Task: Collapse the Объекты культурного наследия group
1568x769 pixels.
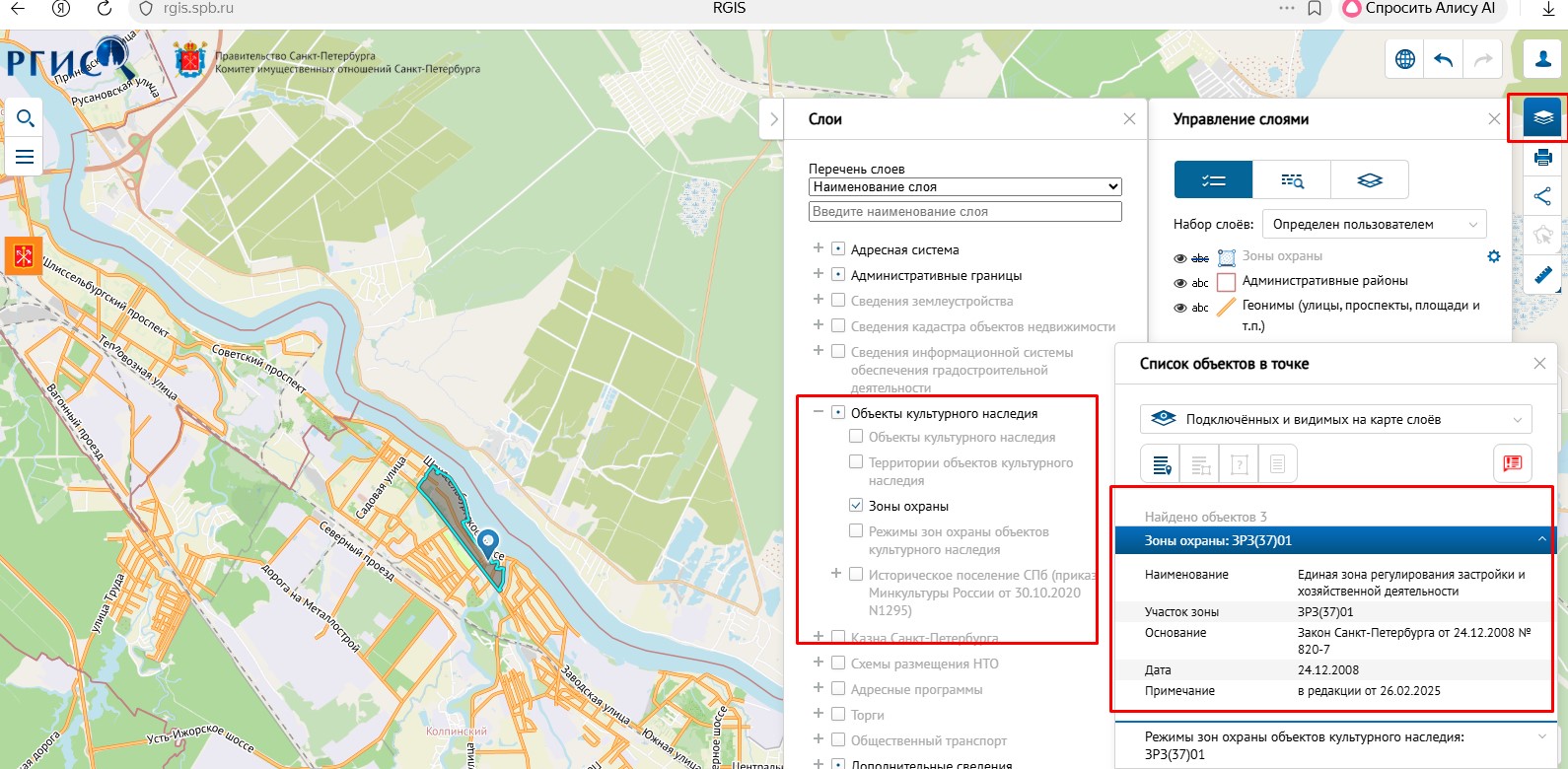Action: coord(818,413)
